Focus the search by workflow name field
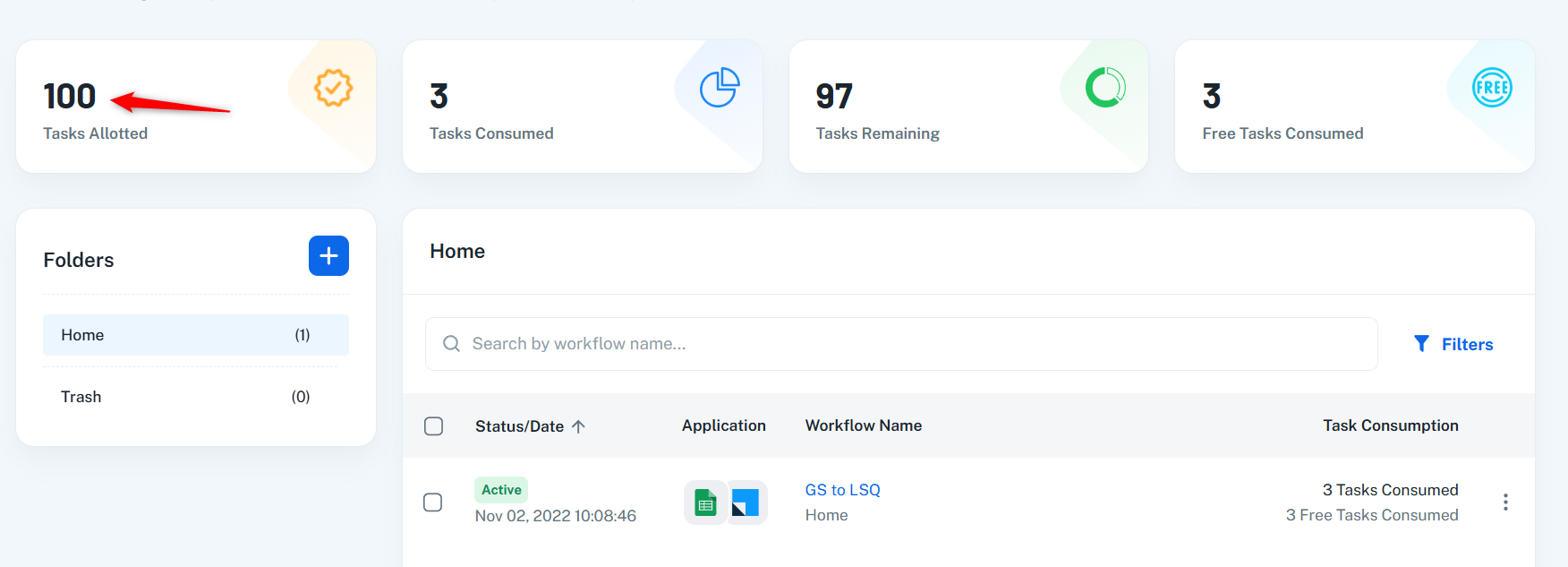The width and height of the screenshot is (1568, 567). [x=913, y=344]
